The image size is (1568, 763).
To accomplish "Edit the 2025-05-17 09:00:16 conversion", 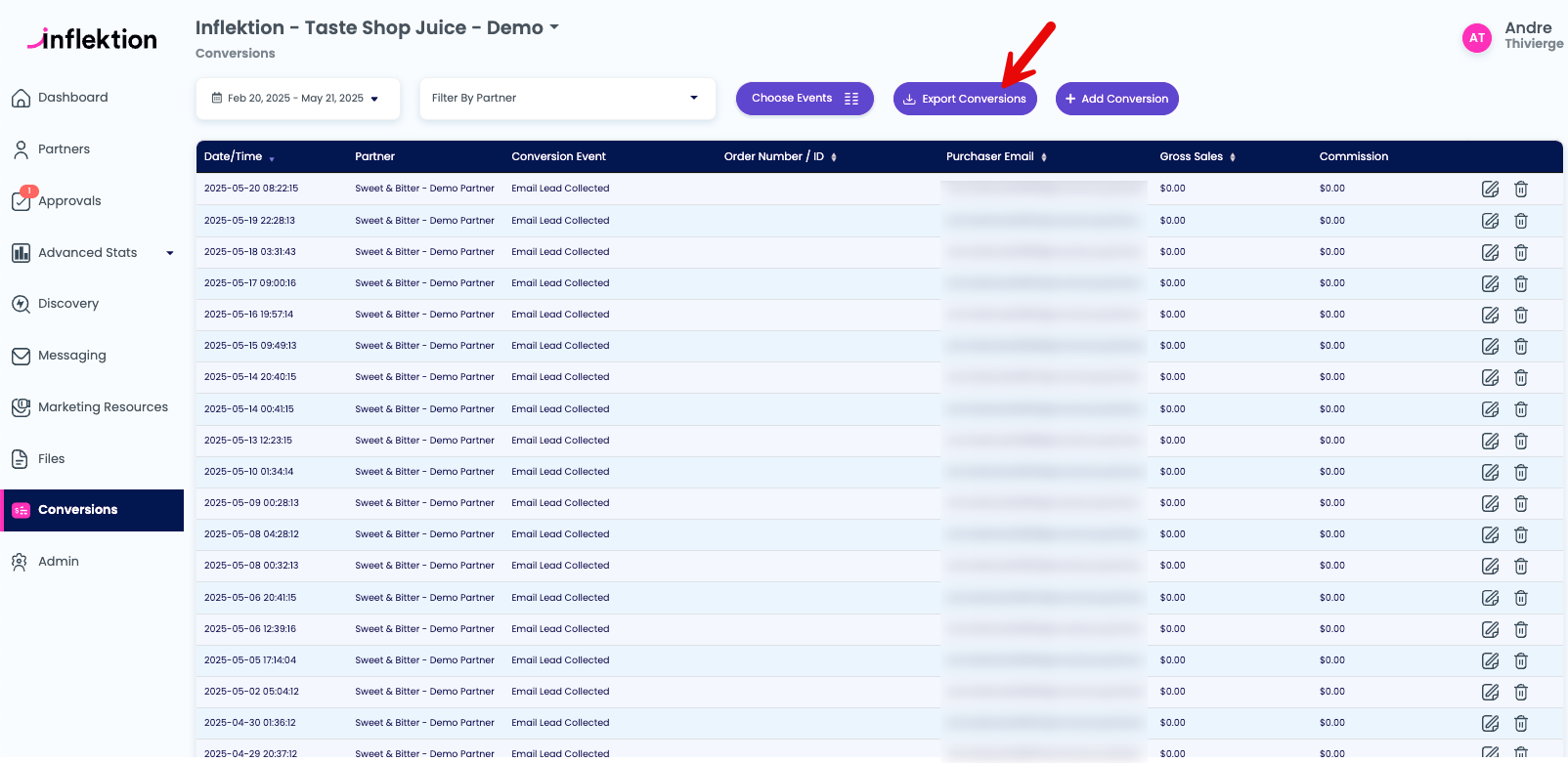I will (1490, 283).
